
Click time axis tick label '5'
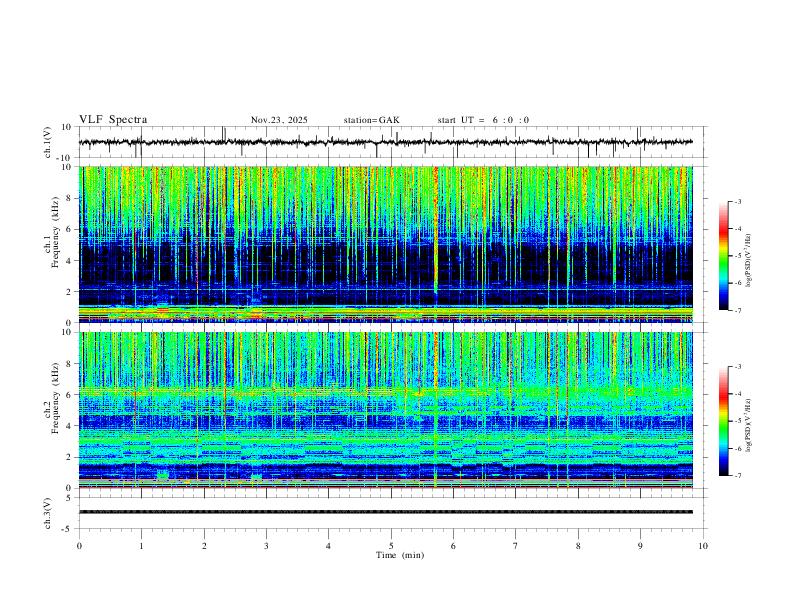(x=391, y=546)
